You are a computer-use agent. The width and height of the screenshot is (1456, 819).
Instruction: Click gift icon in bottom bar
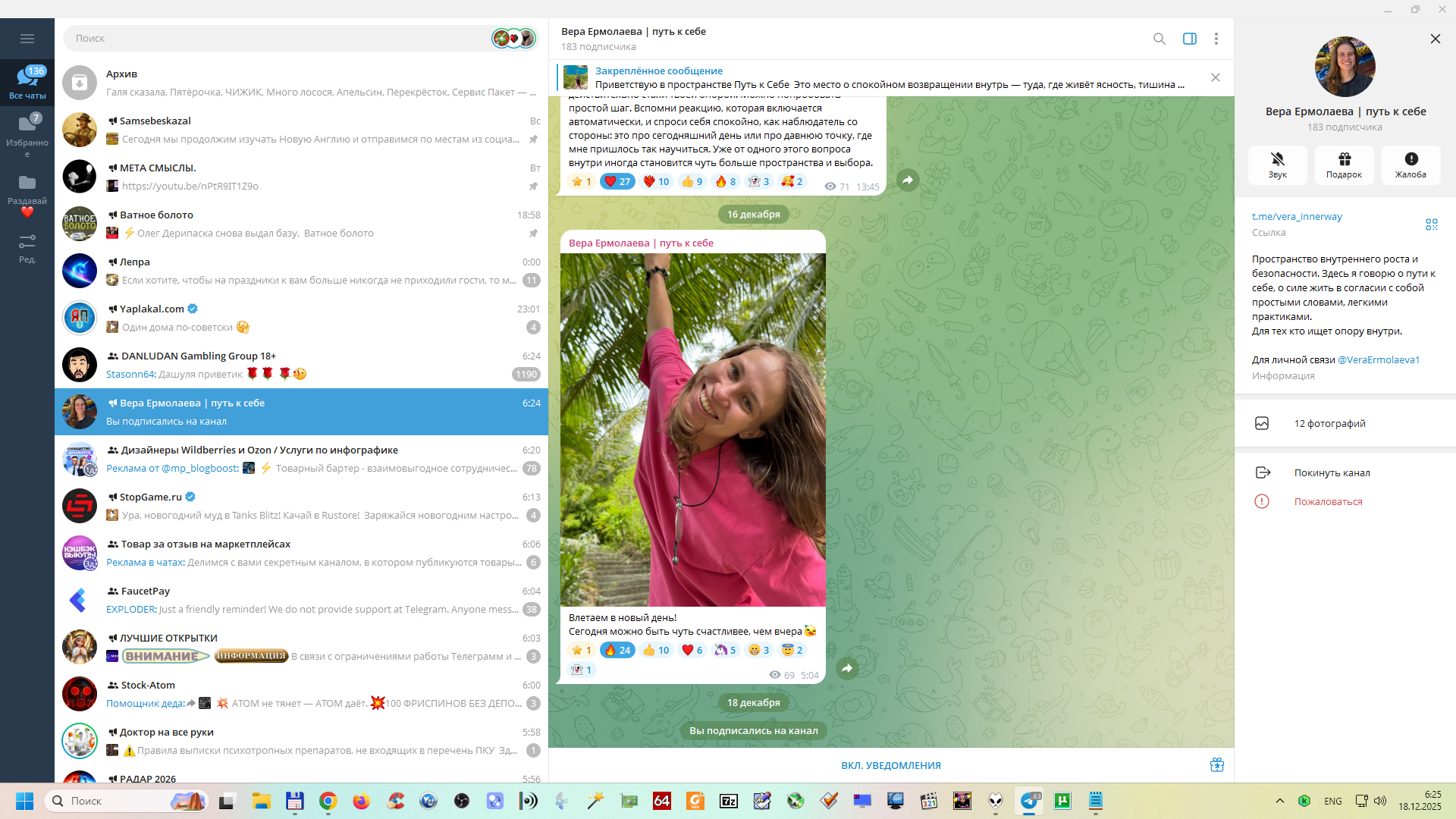click(x=1216, y=765)
